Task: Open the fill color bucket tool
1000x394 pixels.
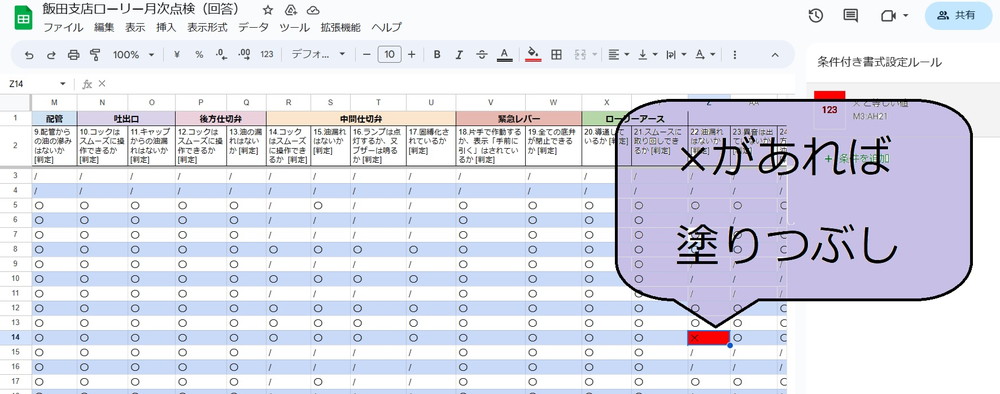Action: tap(533, 55)
